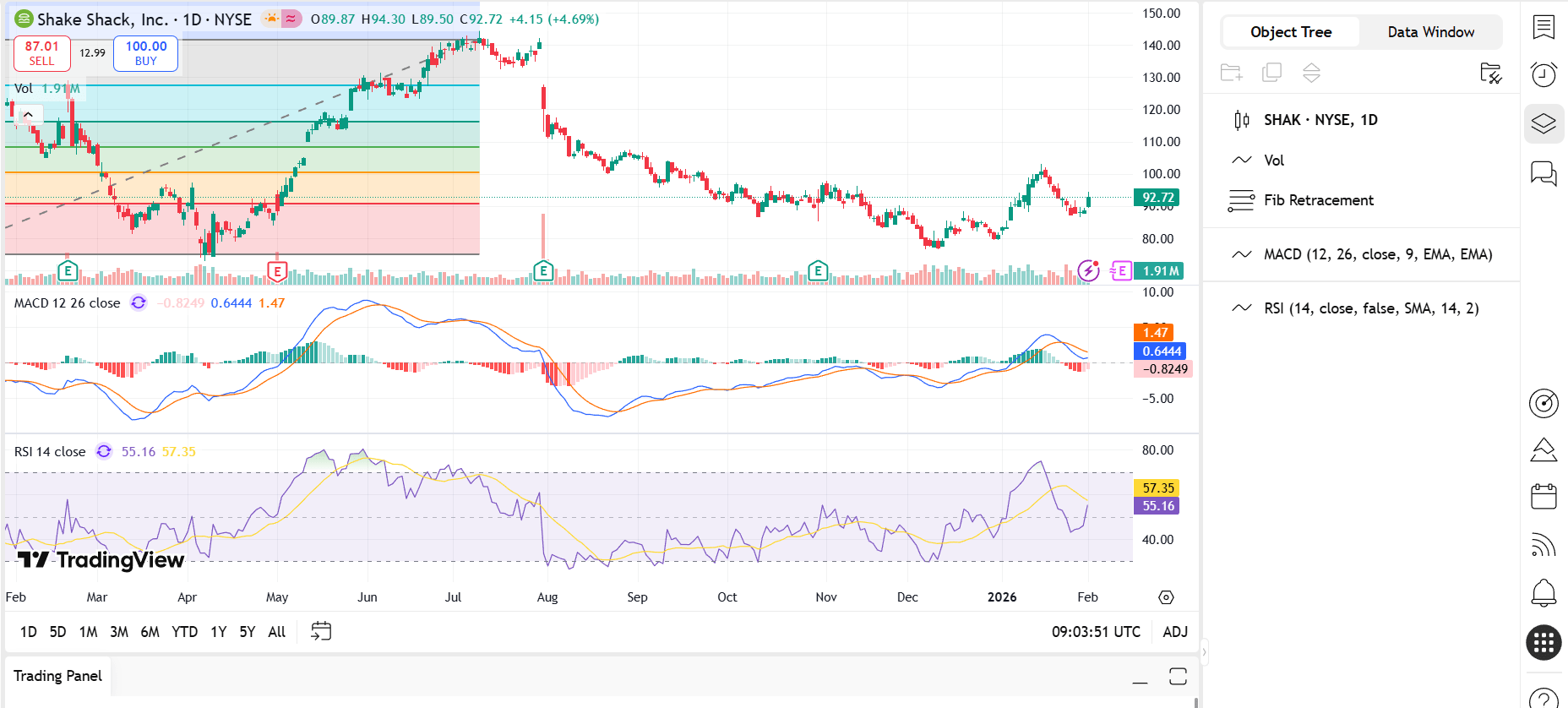Click the arrange order icon
This screenshot has width=1568, height=708.
tap(1311, 73)
